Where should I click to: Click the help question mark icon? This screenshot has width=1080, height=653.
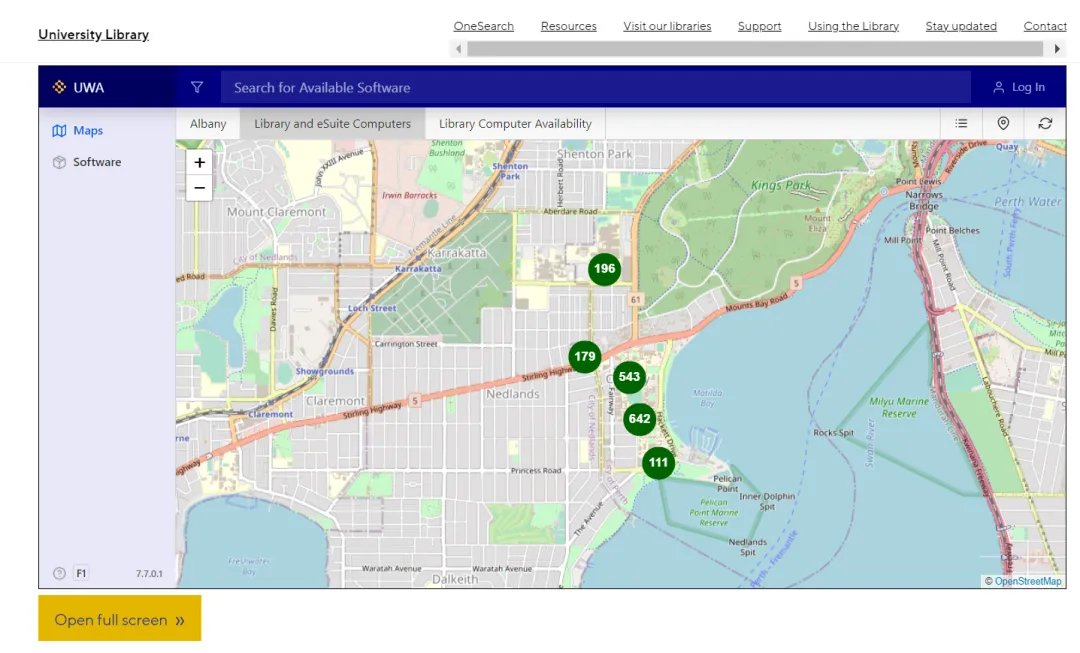point(59,573)
